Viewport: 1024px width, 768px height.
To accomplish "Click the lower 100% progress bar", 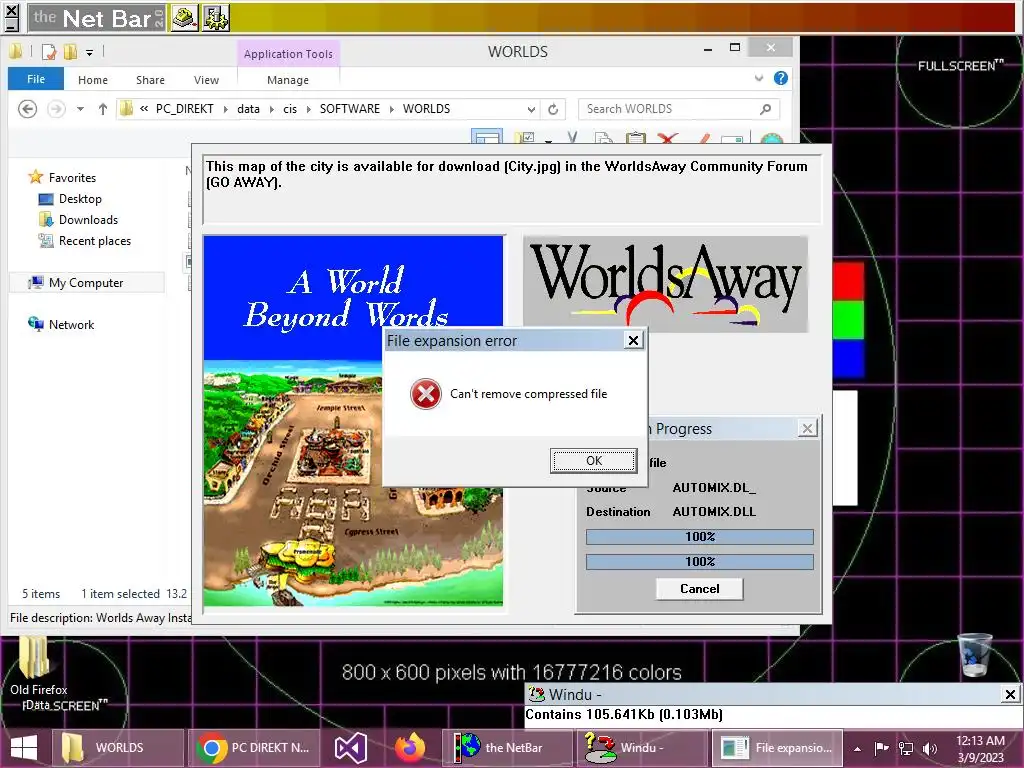I will pyautogui.click(x=699, y=562).
